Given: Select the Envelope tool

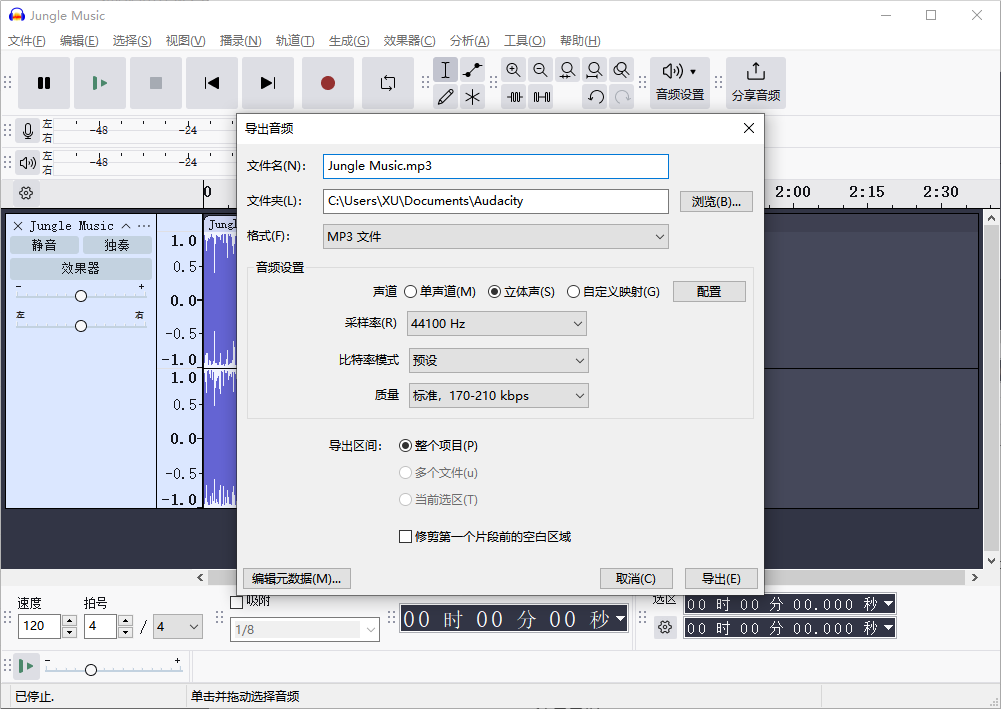Looking at the screenshot, I should [x=472, y=70].
